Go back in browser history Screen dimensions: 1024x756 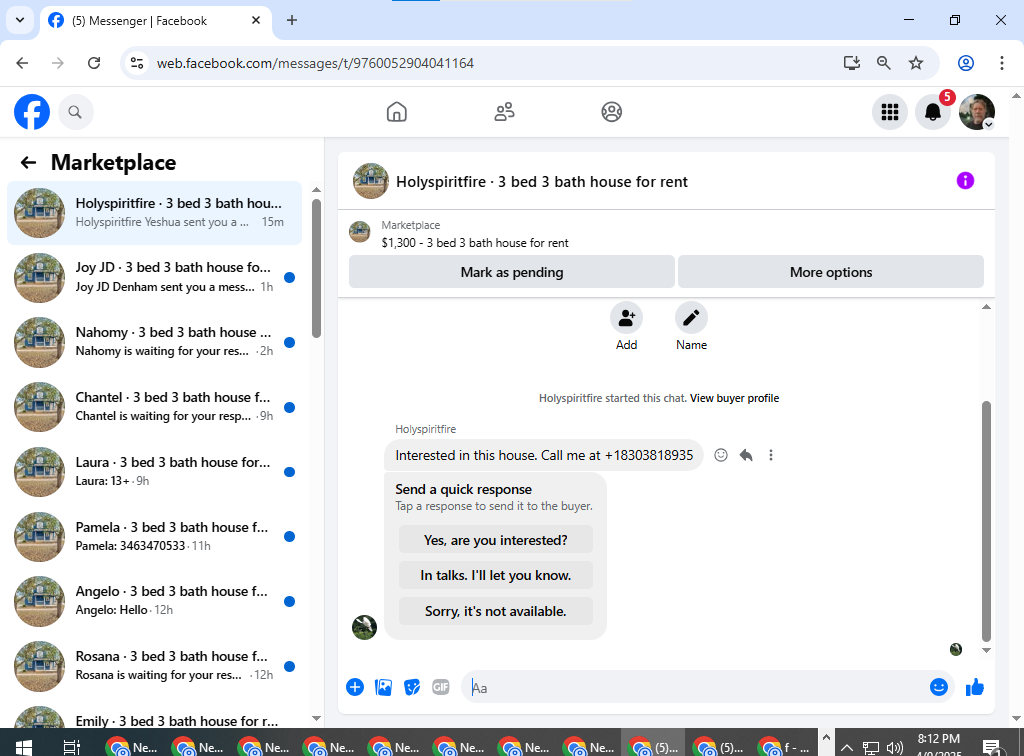point(22,63)
